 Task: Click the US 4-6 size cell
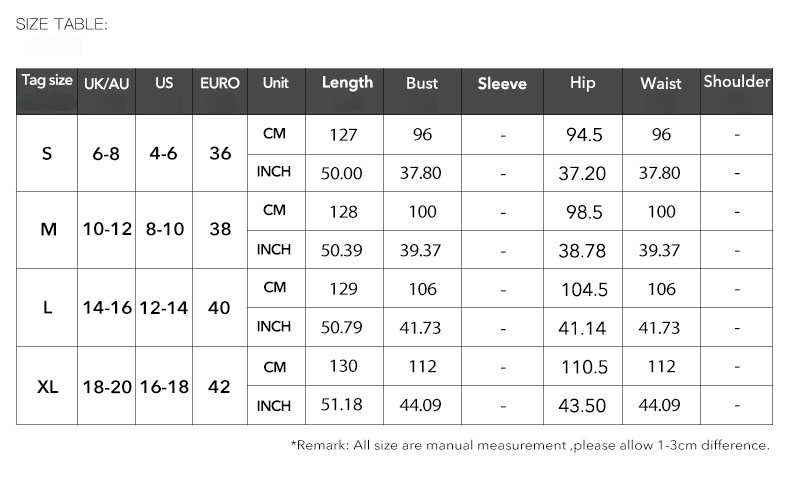[164, 154]
